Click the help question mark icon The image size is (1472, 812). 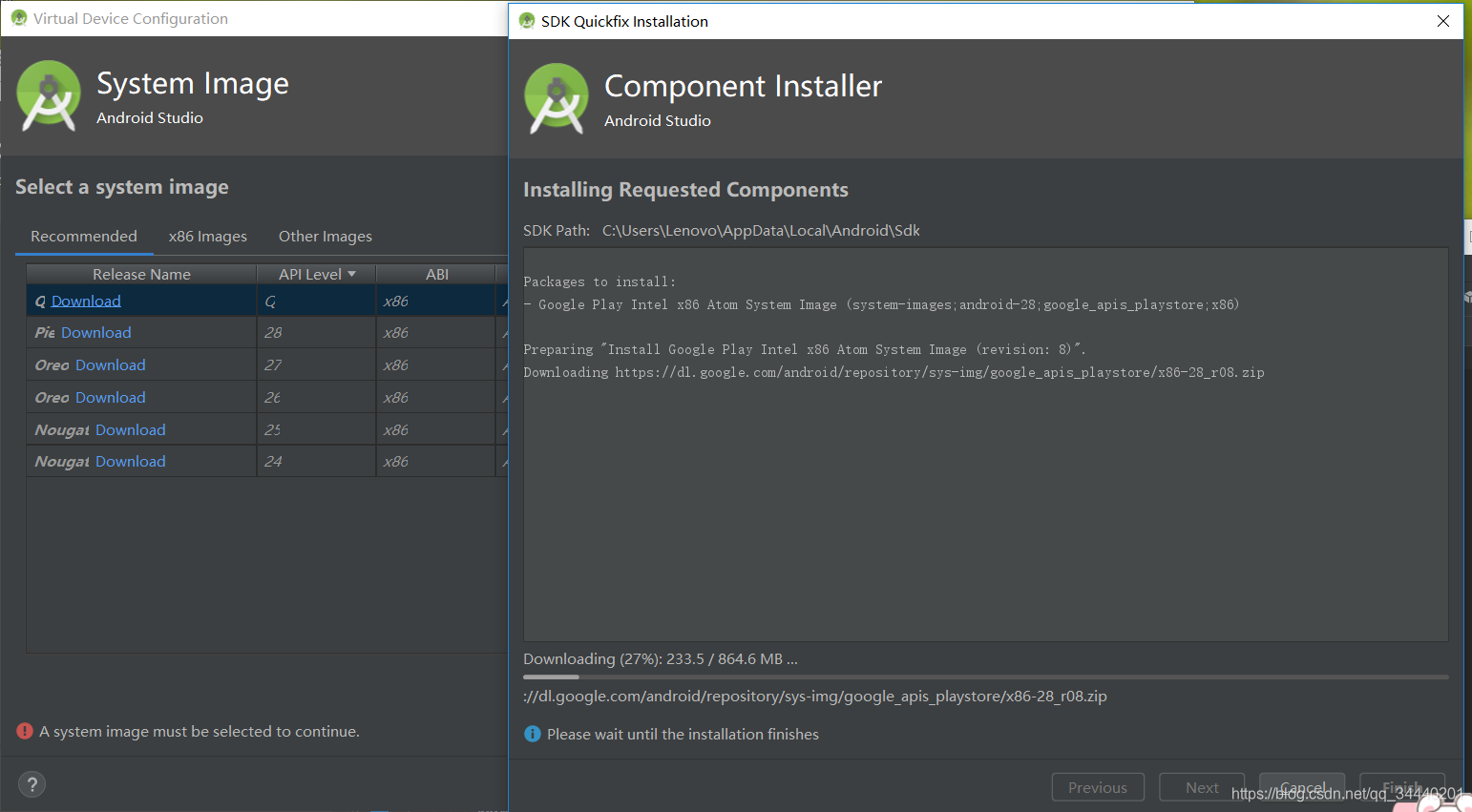(32, 784)
